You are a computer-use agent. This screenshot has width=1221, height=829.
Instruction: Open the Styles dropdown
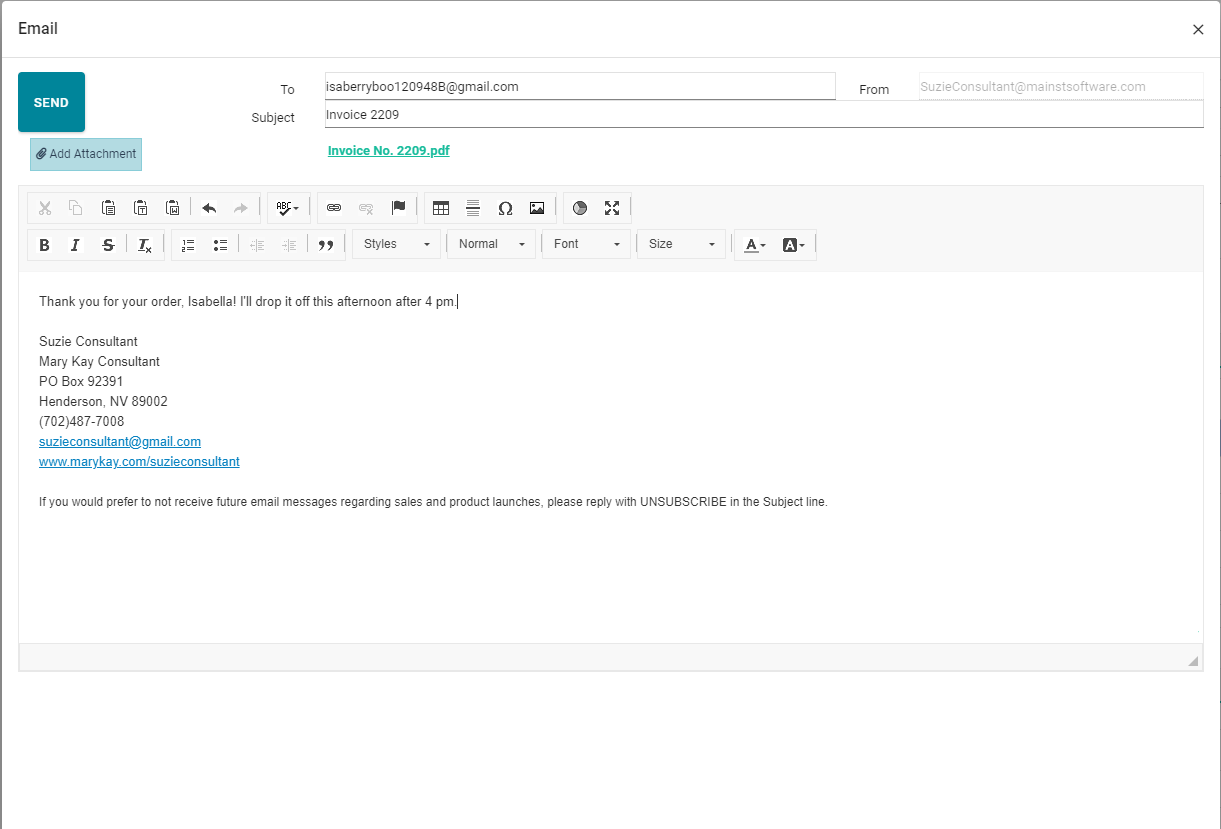click(x=396, y=244)
